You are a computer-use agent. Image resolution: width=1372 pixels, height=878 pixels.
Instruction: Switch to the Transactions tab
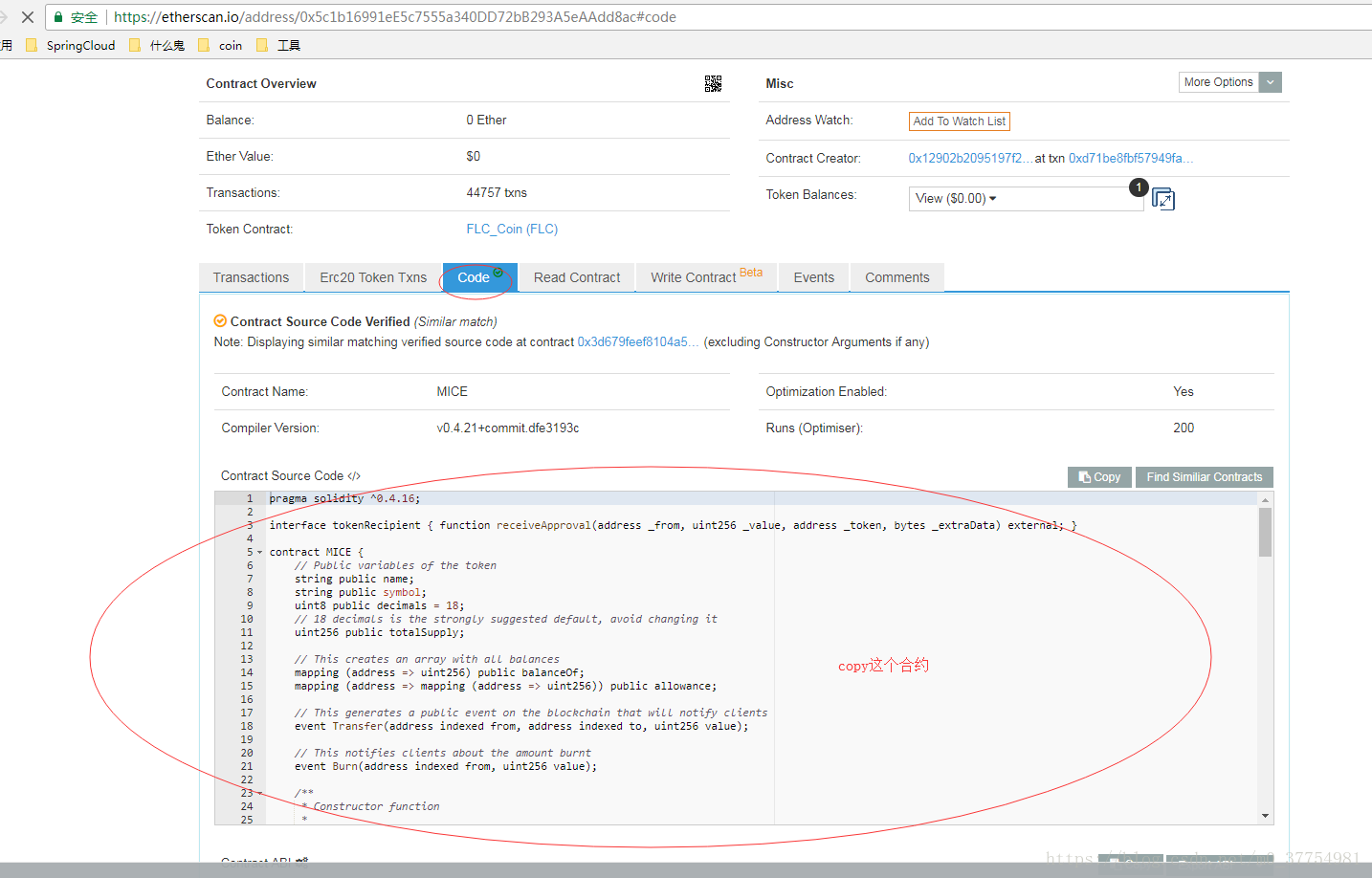tap(251, 277)
